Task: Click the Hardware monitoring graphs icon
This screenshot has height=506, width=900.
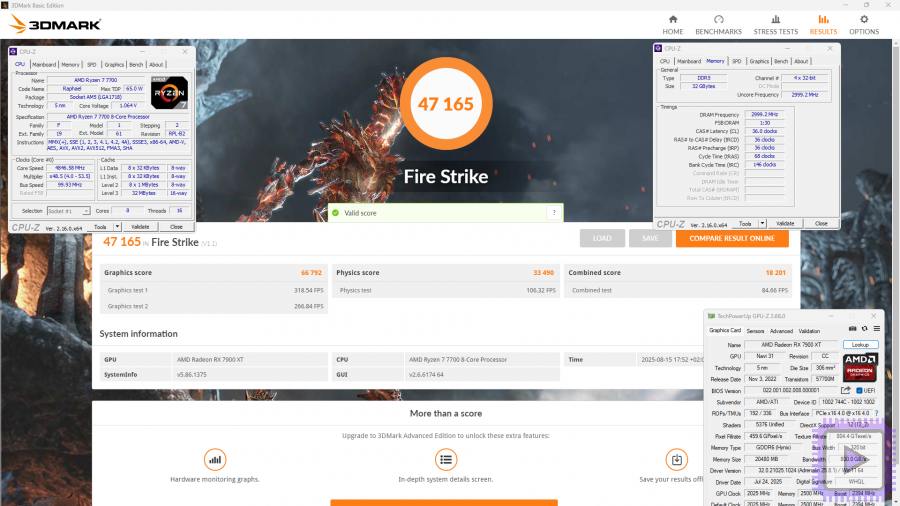Action: (x=215, y=460)
